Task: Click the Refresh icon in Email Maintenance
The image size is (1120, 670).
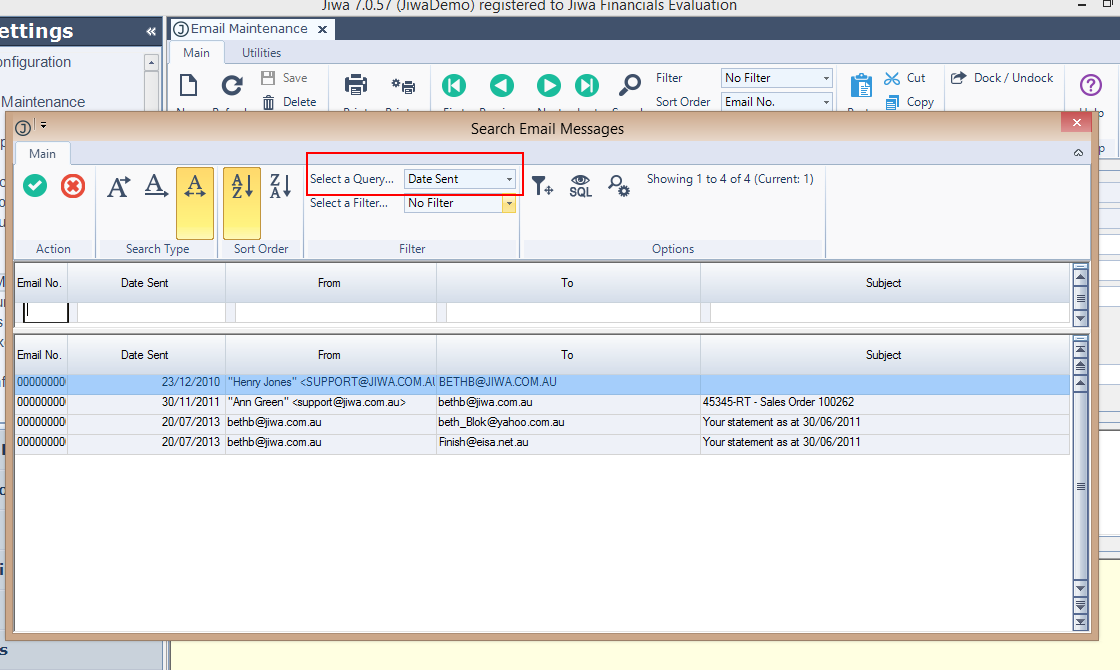Action: [232, 86]
